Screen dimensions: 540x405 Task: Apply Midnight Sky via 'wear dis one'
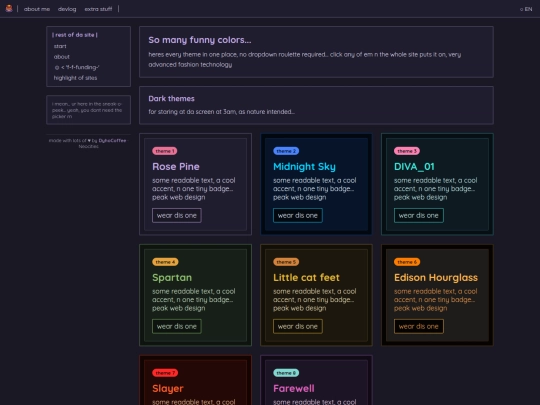(x=298, y=215)
